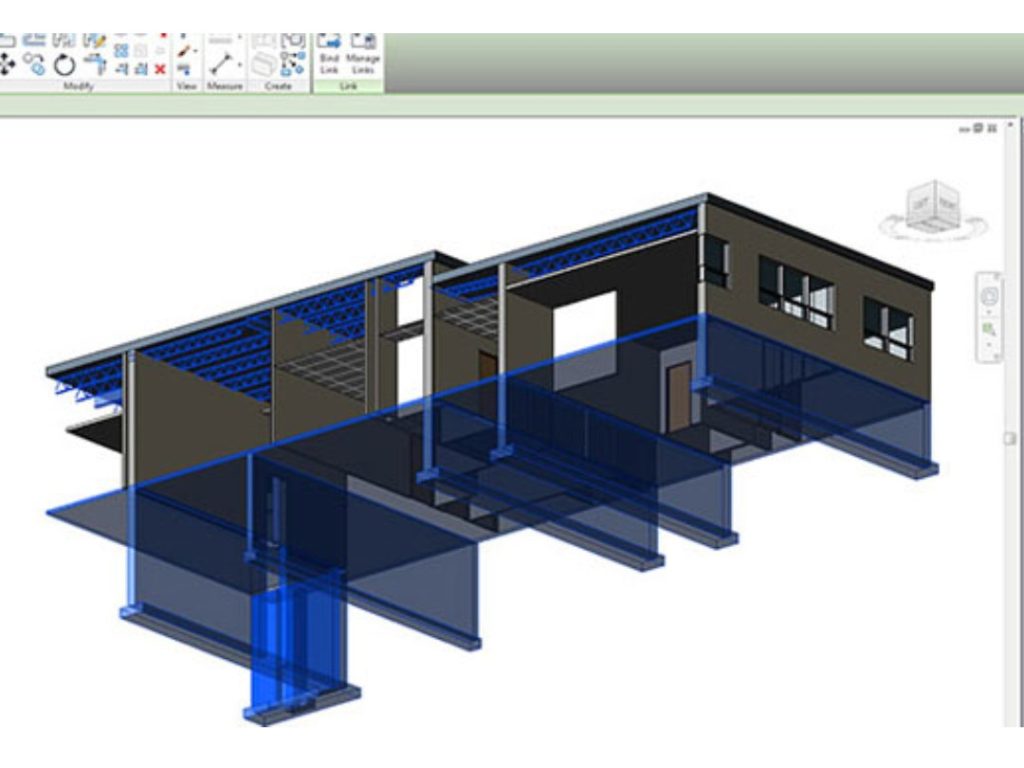Click the Modify panel title
The image size is (1024, 768).
click(78, 87)
